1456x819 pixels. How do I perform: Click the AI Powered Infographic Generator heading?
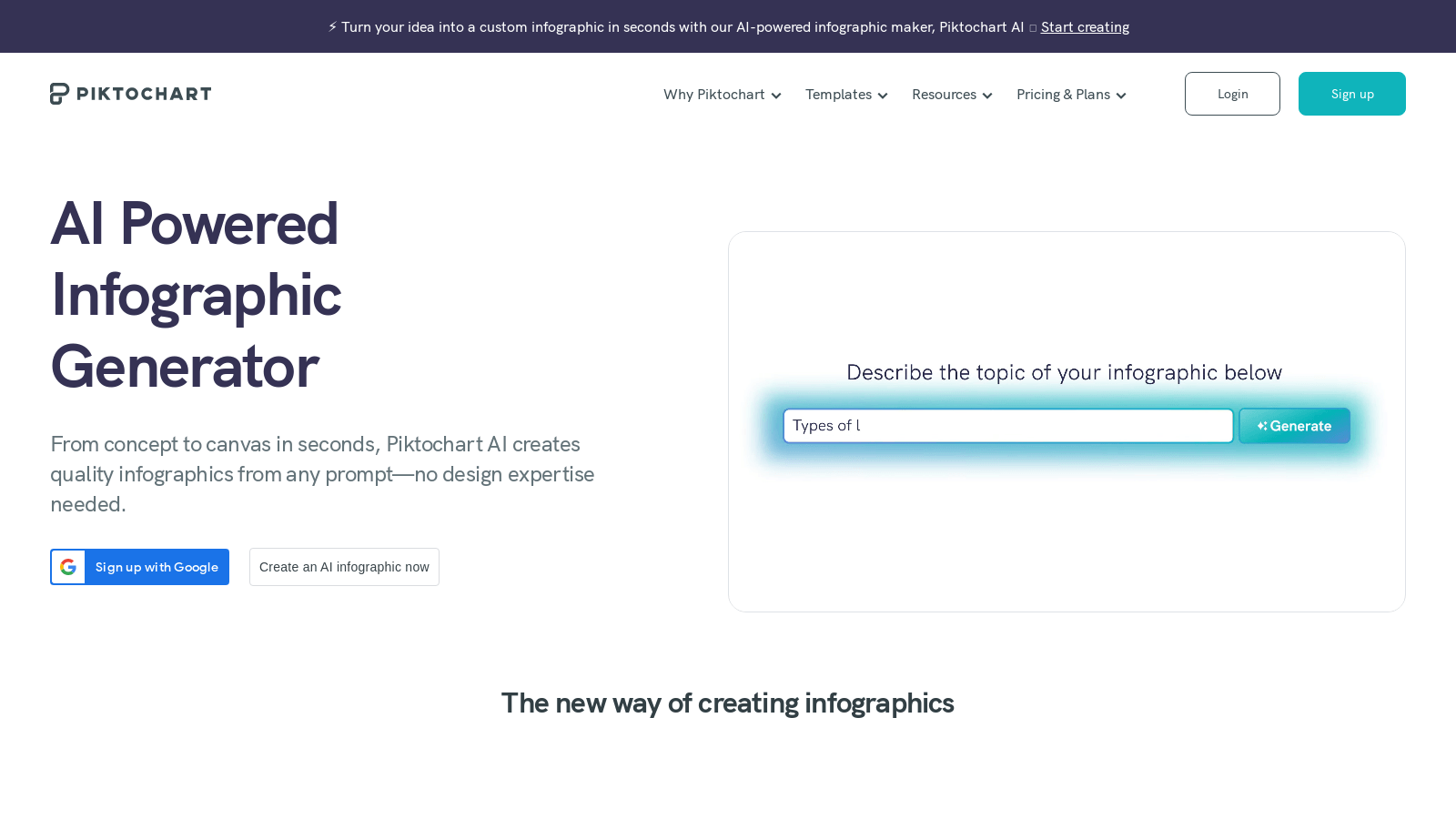pos(196,295)
